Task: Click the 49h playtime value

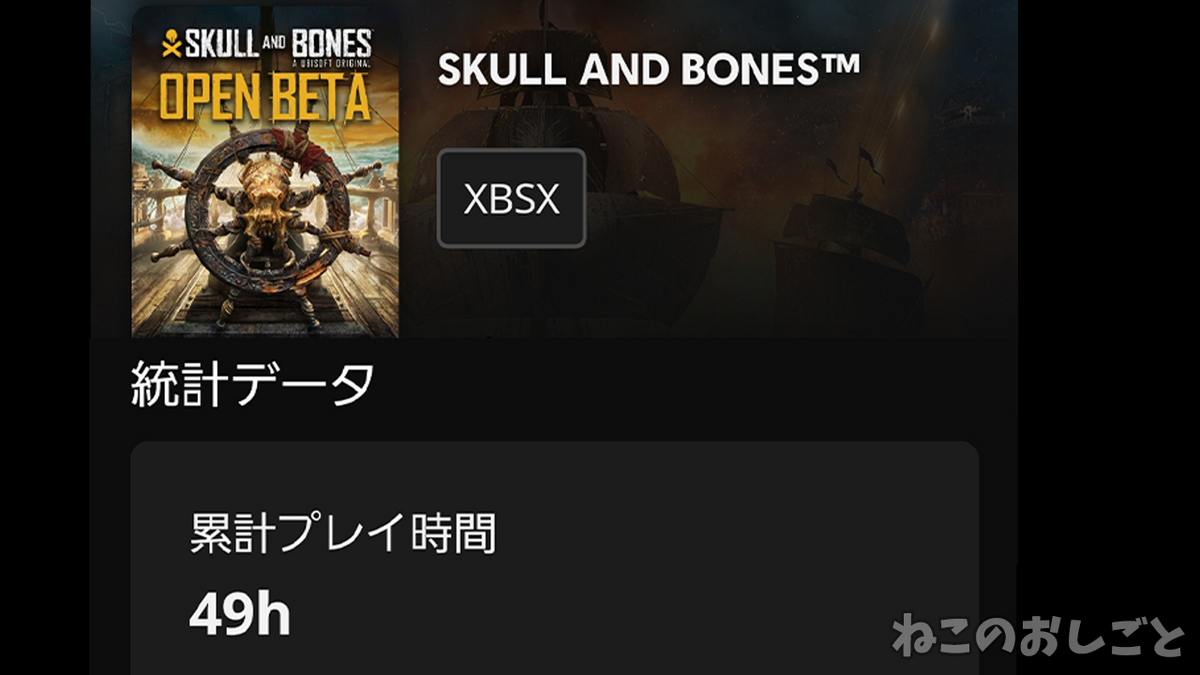Action: [240, 617]
